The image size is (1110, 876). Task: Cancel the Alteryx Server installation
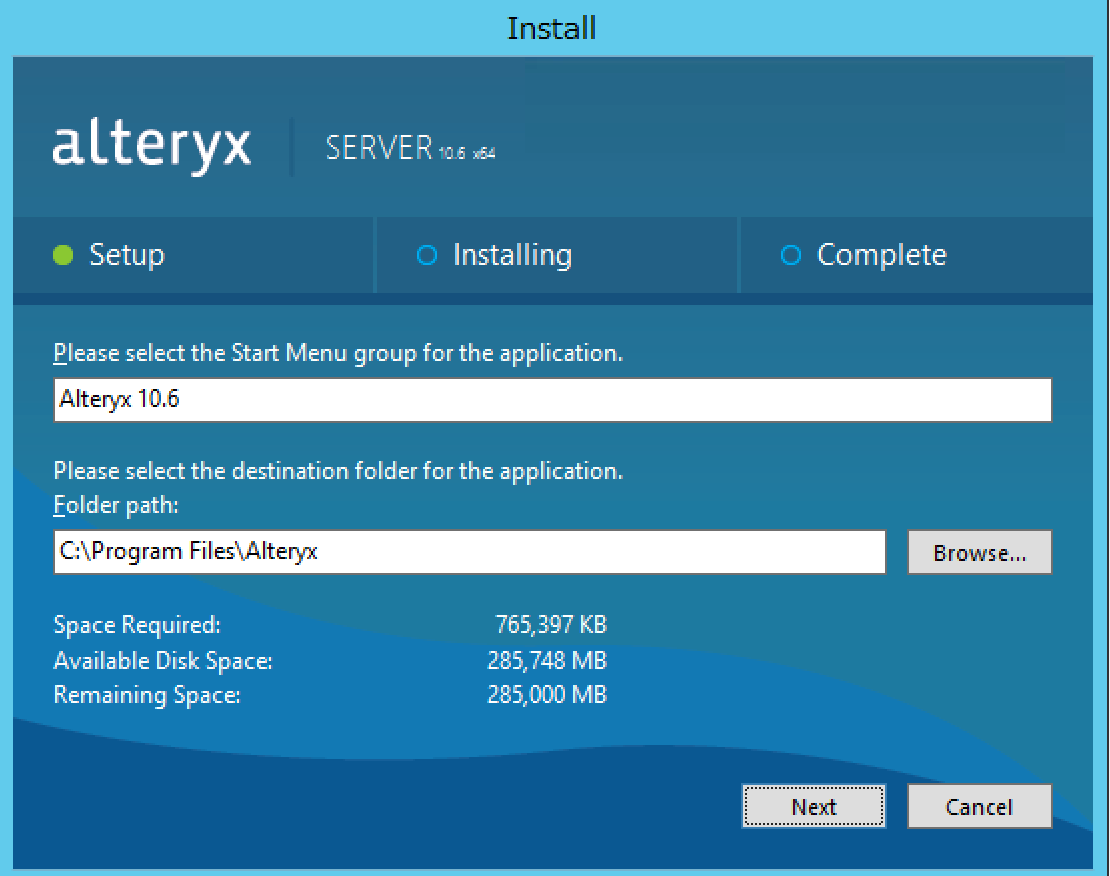[979, 806]
